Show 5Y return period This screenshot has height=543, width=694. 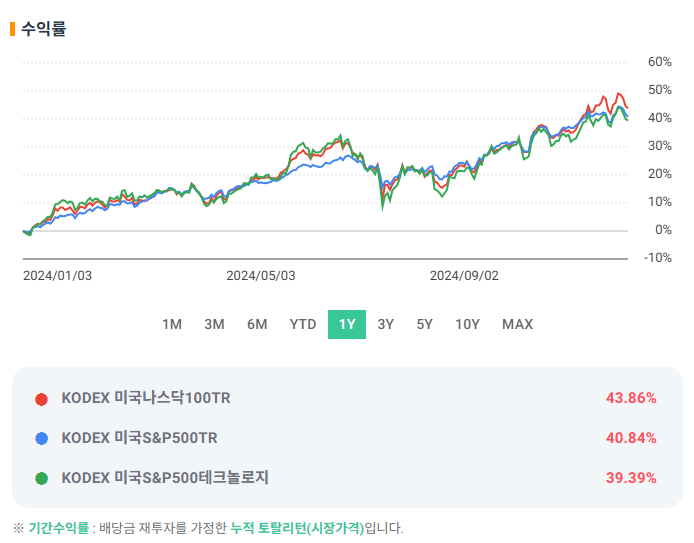click(x=424, y=324)
